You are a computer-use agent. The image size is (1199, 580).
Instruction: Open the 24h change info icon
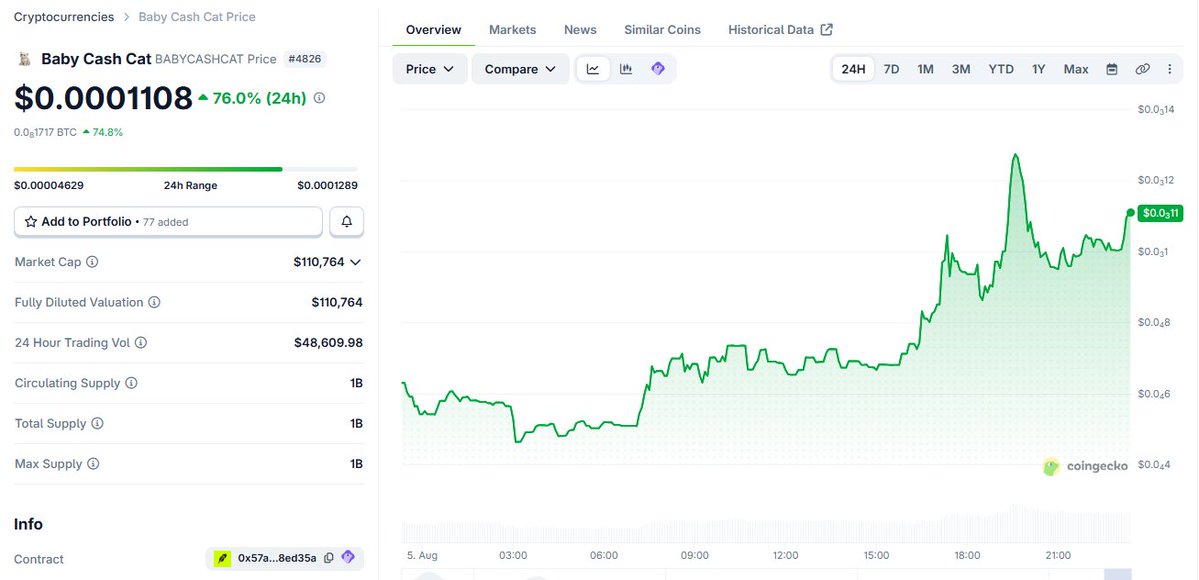click(320, 98)
